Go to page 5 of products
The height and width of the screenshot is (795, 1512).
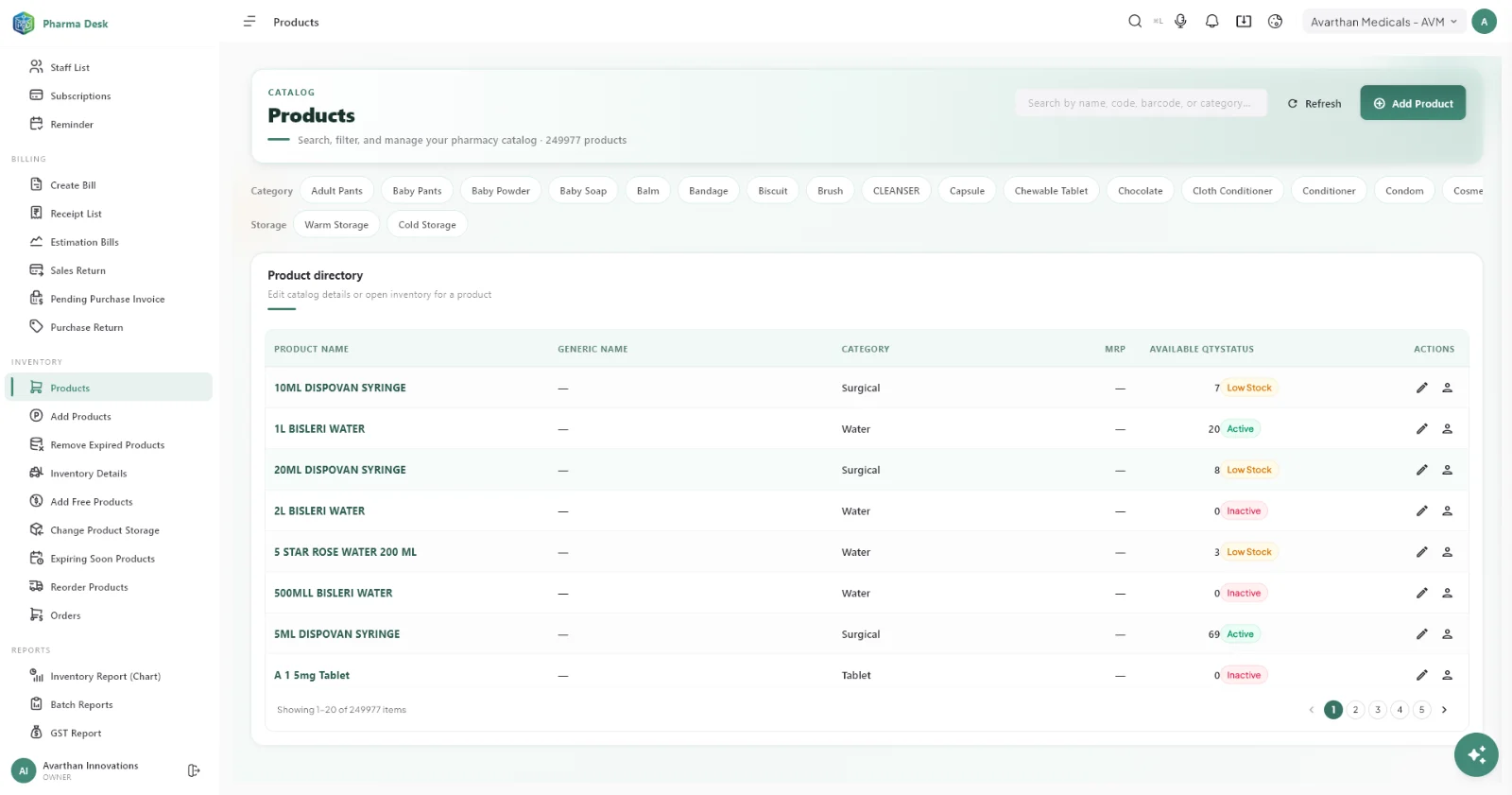[x=1421, y=710]
